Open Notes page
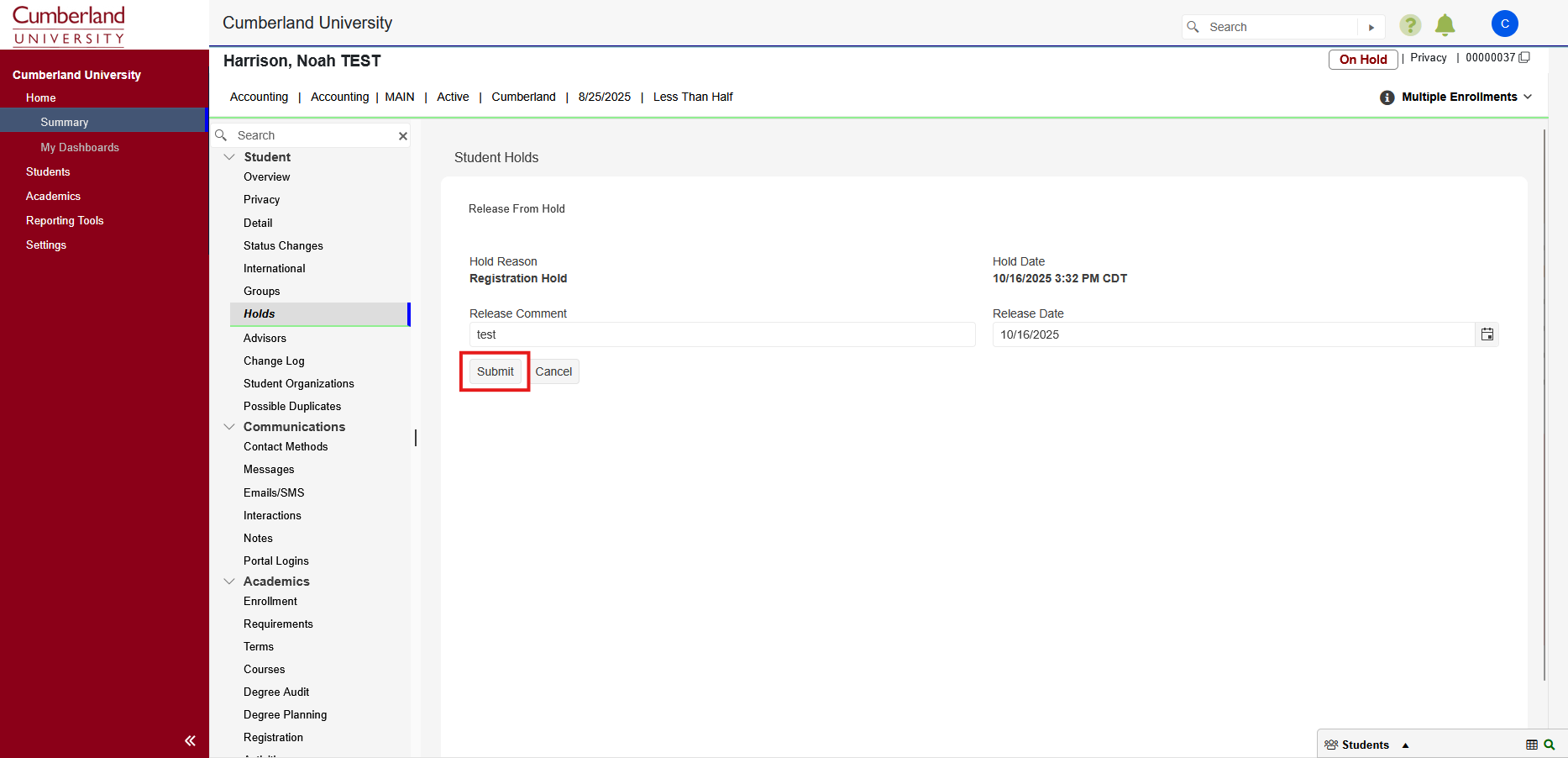The height and width of the screenshot is (758, 1568). click(x=258, y=538)
